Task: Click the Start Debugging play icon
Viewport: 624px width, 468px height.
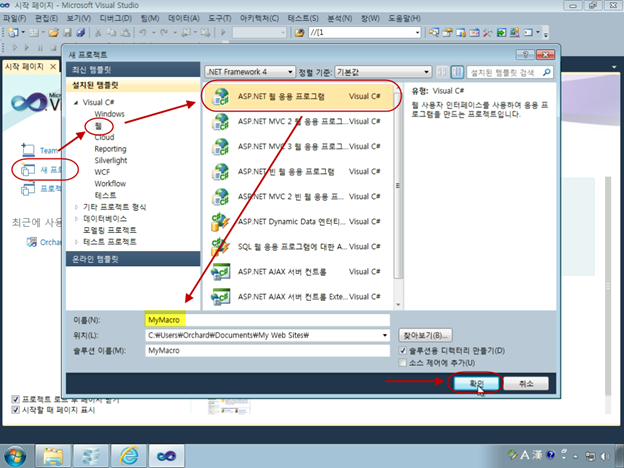Action: [223, 32]
